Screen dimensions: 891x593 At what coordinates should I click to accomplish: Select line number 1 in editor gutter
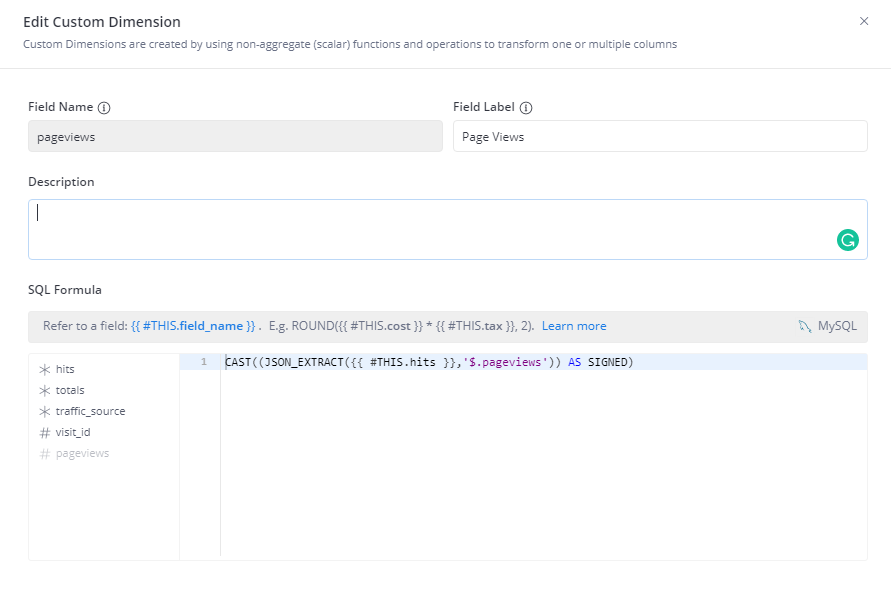pyautogui.click(x=204, y=362)
